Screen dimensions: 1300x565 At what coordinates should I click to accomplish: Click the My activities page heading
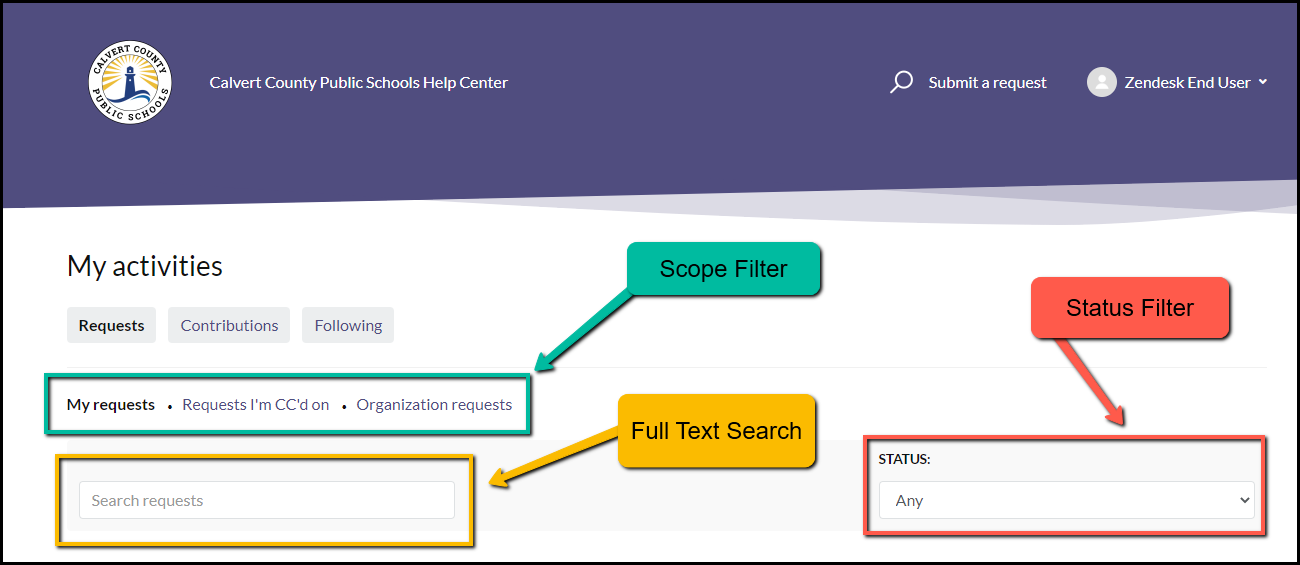click(x=145, y=266)
